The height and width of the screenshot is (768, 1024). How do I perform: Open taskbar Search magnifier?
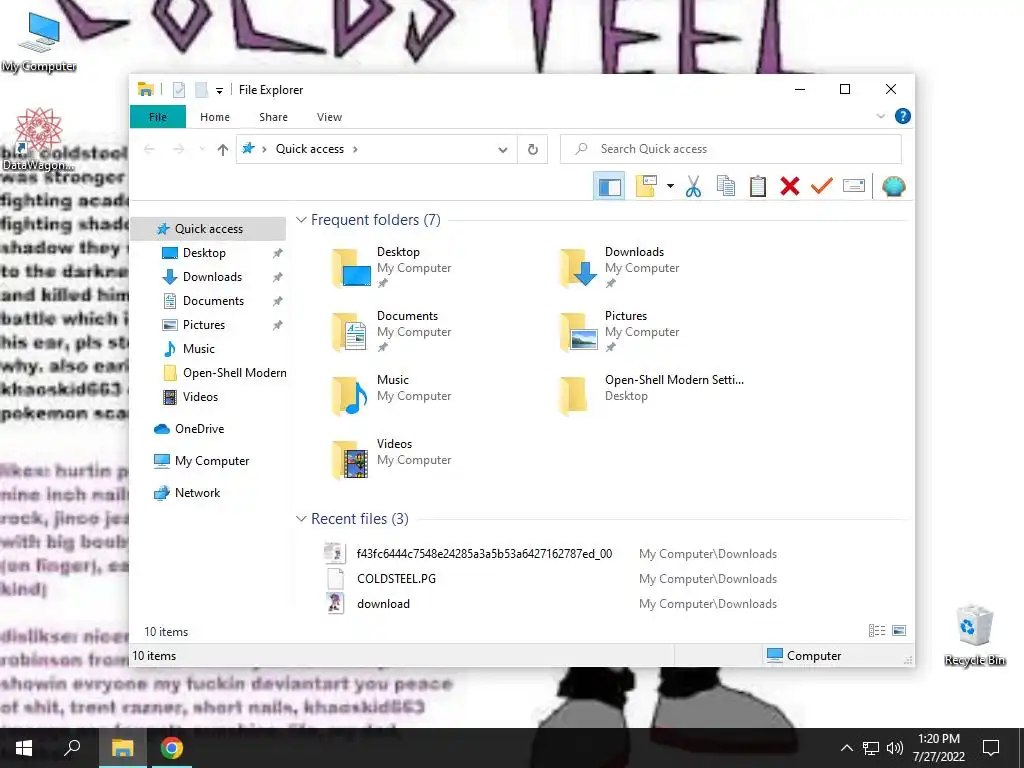(x=72, y=748)
